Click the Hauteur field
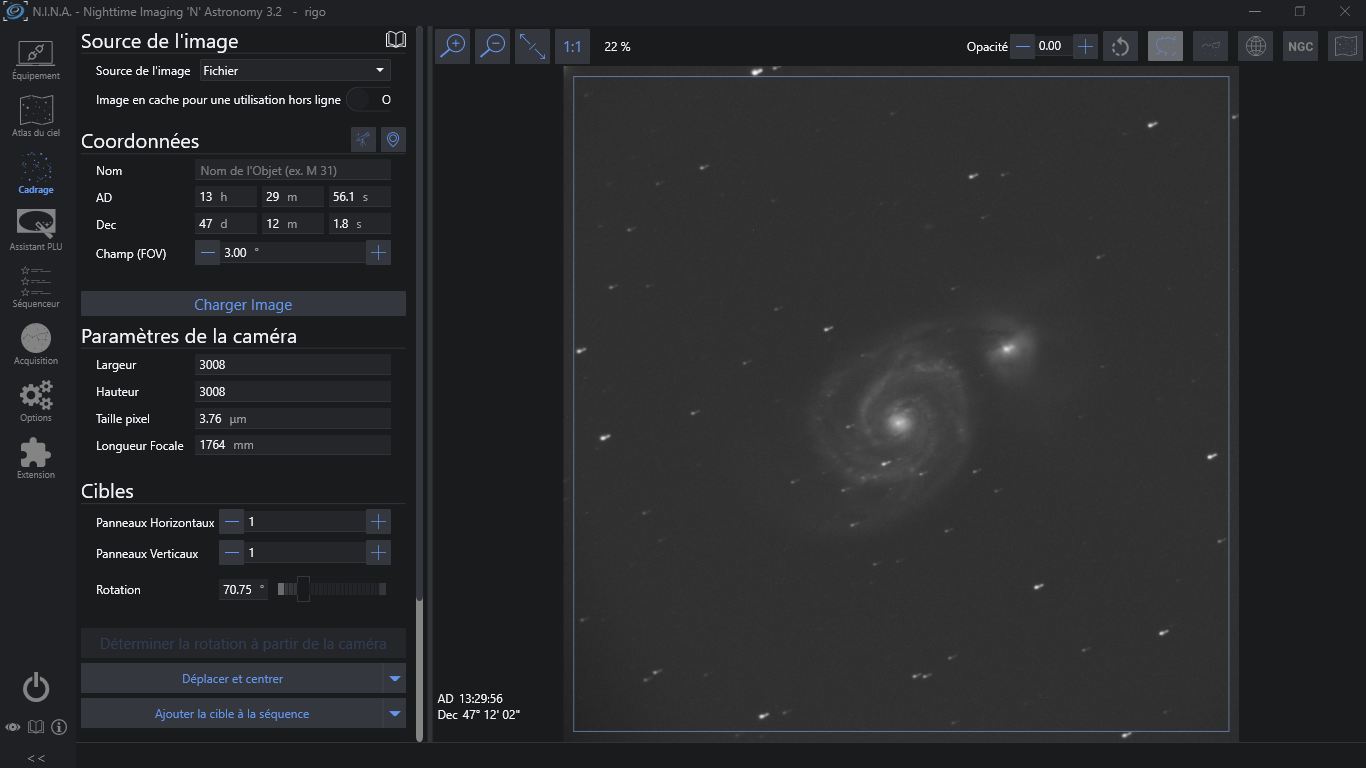 pos(293,392)
